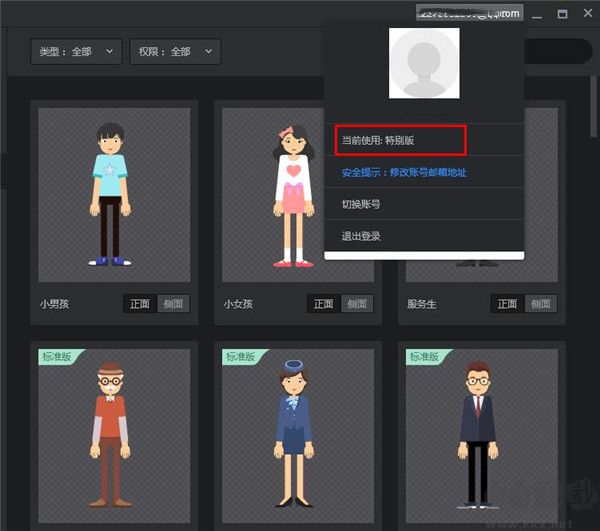Image resolution: width=600 pixels, height=531 pixels.
Task: Show 服务生 in 正面 view
Action: 507,304
